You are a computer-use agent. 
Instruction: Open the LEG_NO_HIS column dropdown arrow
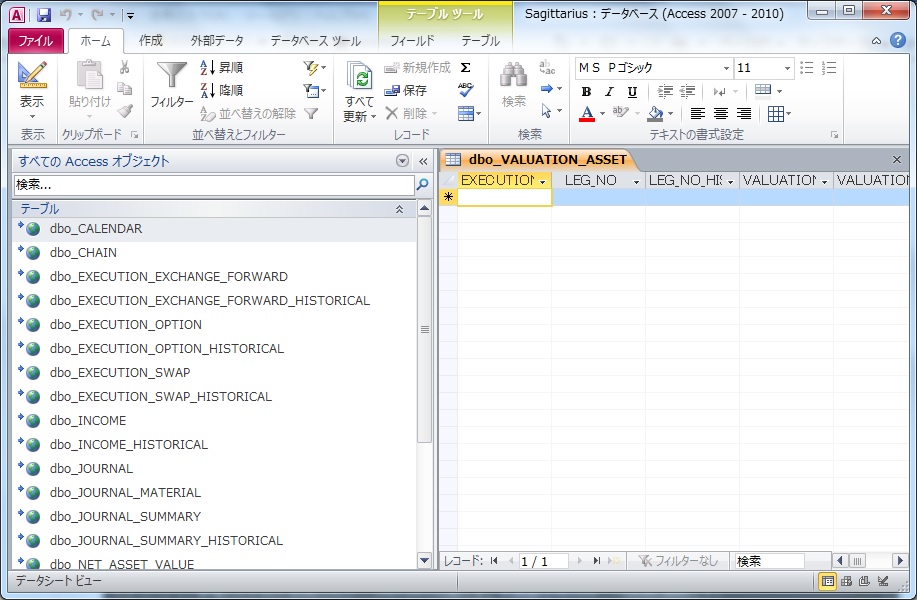pyautogui.click(x=730, y=182)
